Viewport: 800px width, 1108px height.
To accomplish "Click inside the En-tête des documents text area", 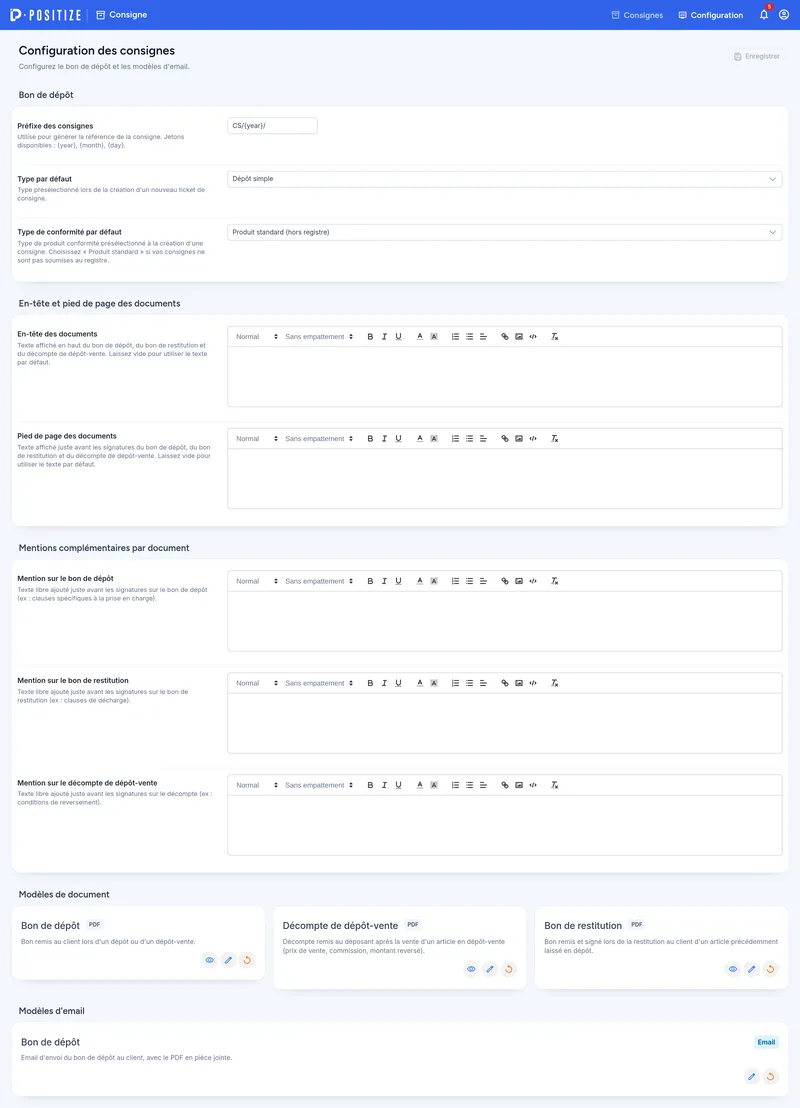I will pos(505,377).
